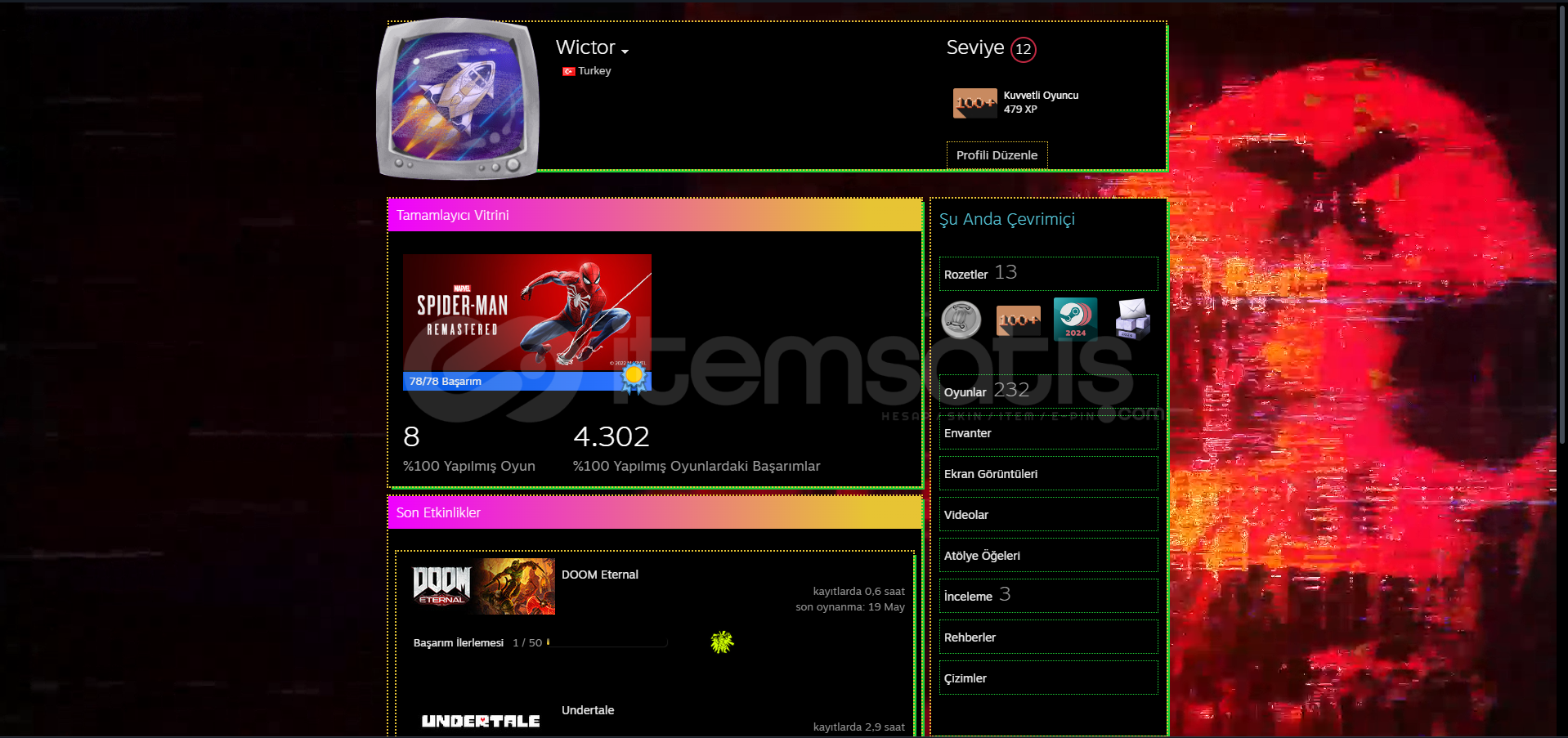The height and width of the screenshot is (738, 1568).
Task: Open the Çizimler link
Action: (x=1049, y=678)
